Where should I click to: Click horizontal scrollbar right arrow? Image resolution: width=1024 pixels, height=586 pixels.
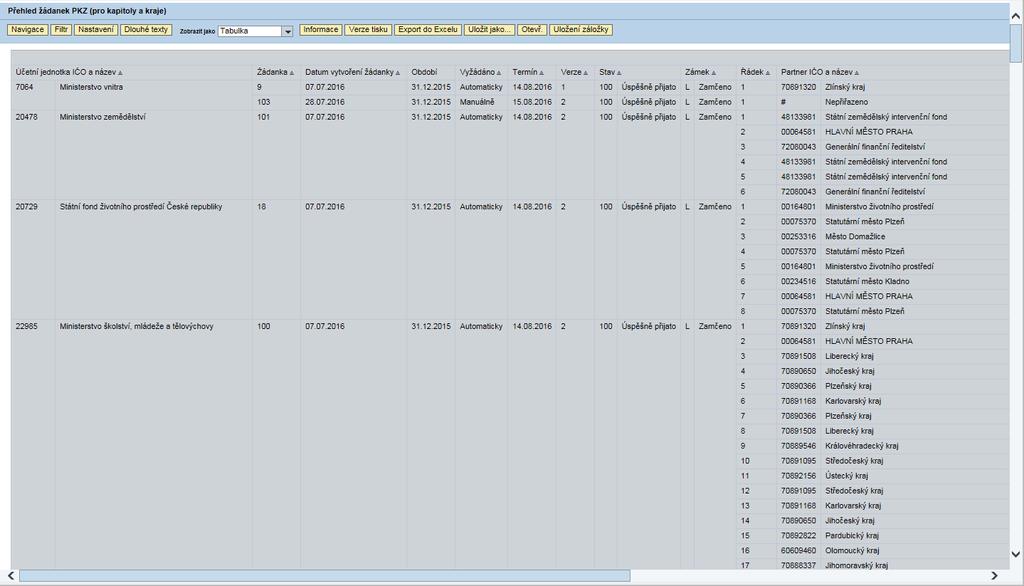pos(995,576)
